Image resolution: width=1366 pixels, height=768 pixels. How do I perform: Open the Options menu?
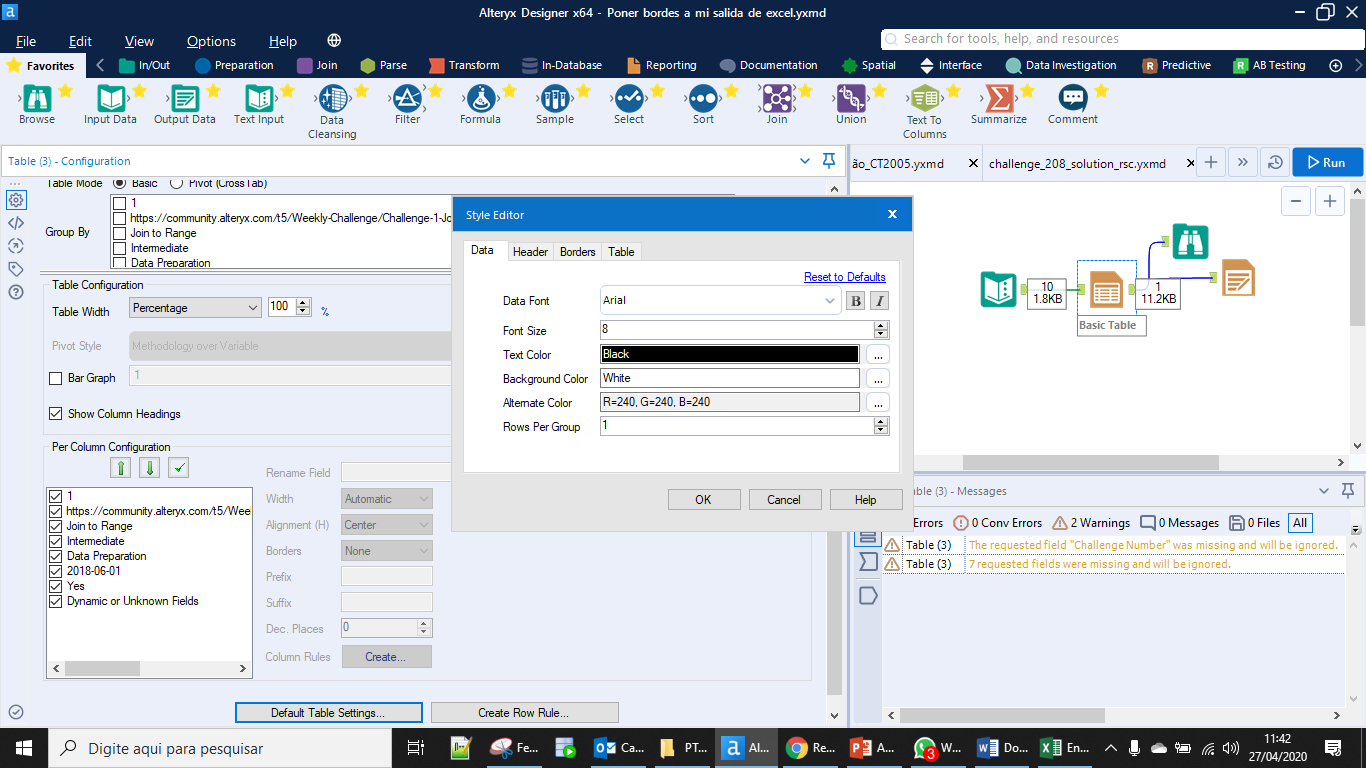pos(211,41)
